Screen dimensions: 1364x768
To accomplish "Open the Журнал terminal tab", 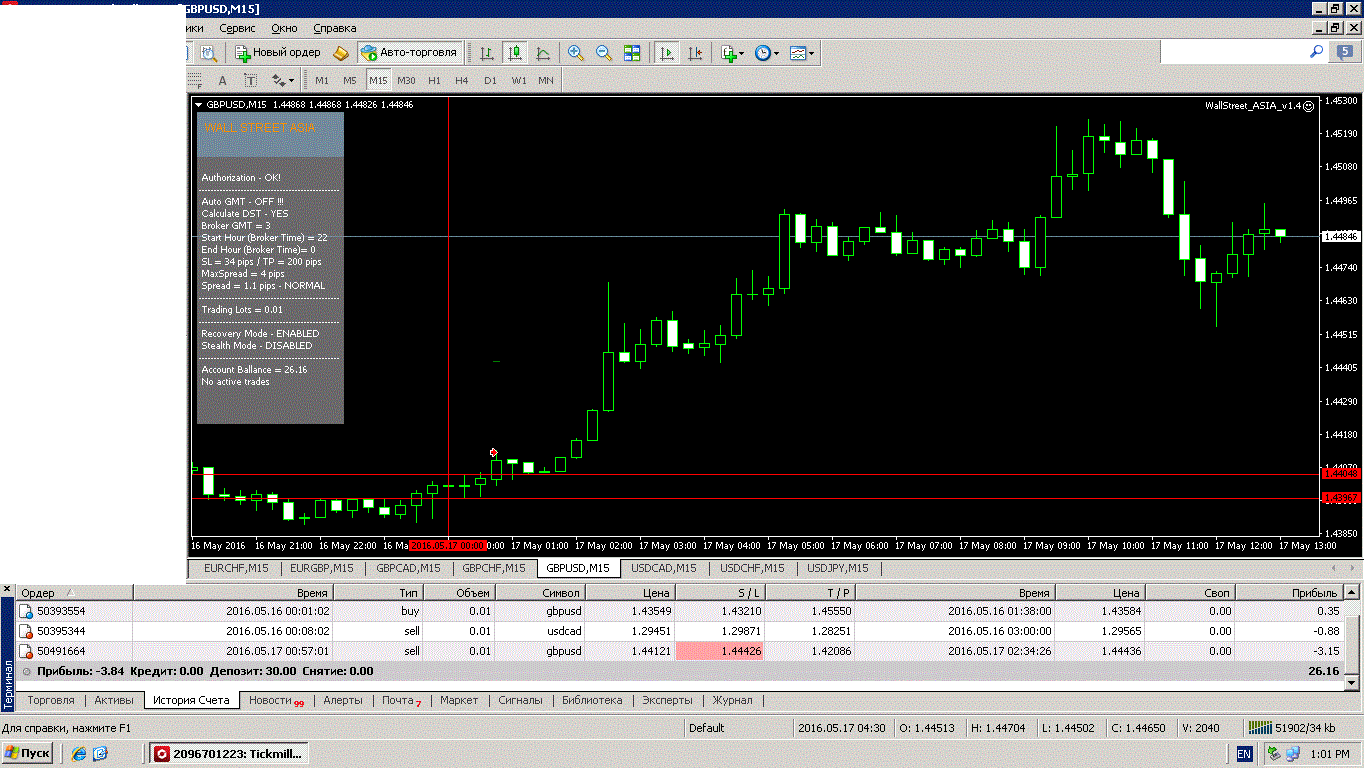I will [732, 700].
